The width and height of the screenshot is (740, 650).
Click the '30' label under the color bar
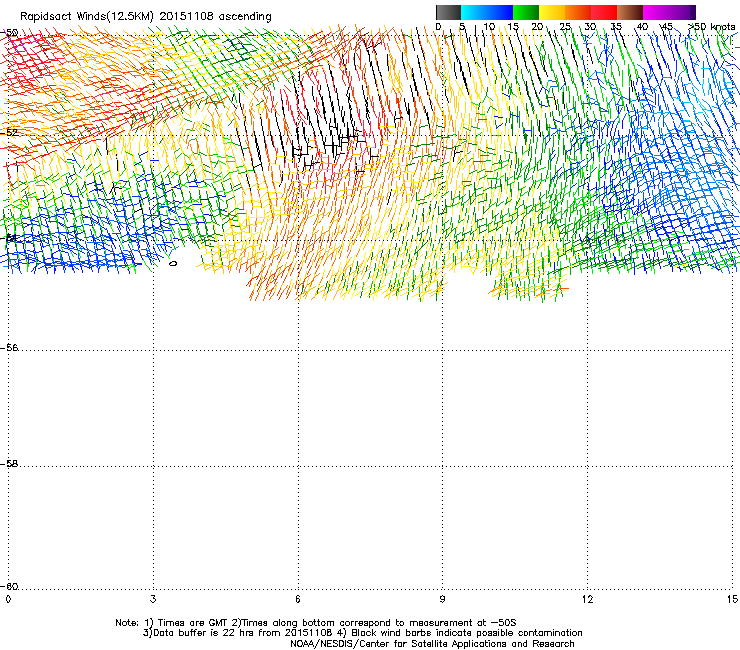point(590,26)
